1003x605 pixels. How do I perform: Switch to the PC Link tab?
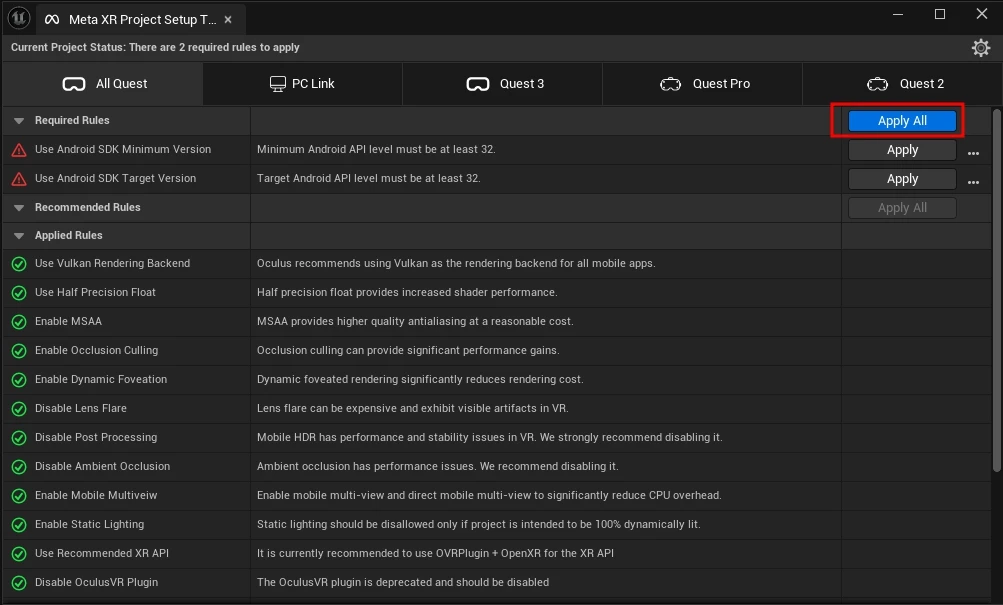point(303,84)
